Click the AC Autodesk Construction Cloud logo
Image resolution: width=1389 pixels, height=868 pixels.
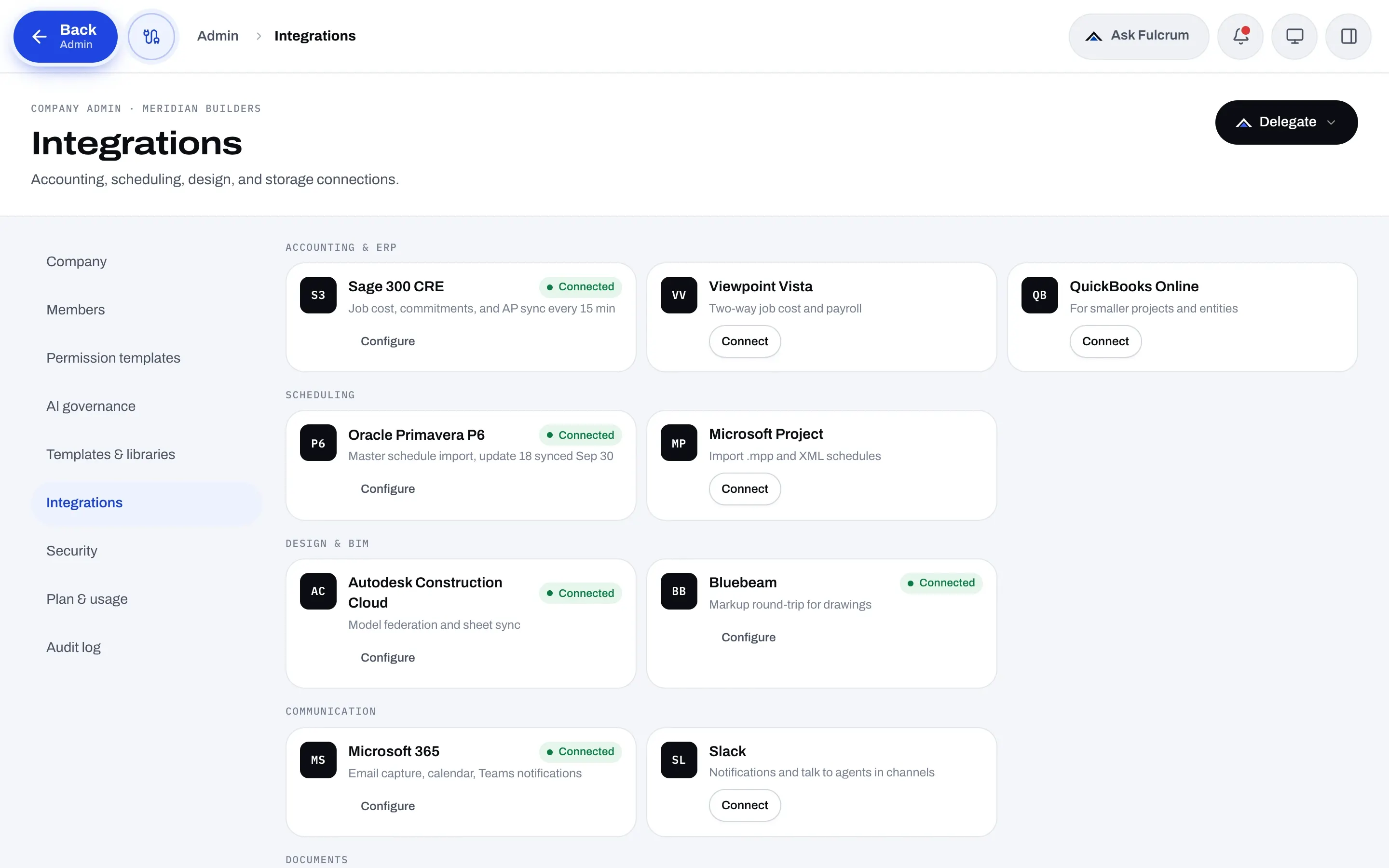pyautogui.click(x=318, y=591)
